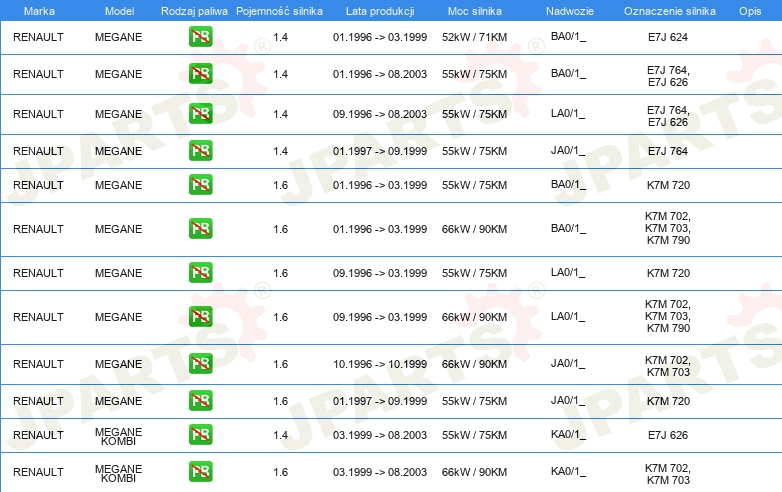This screenshot has height=492, width=782.
Task: Select the K7M 702, K7M 703 codes in the JA0/1_ row
Action: click(x=668, y=366)
